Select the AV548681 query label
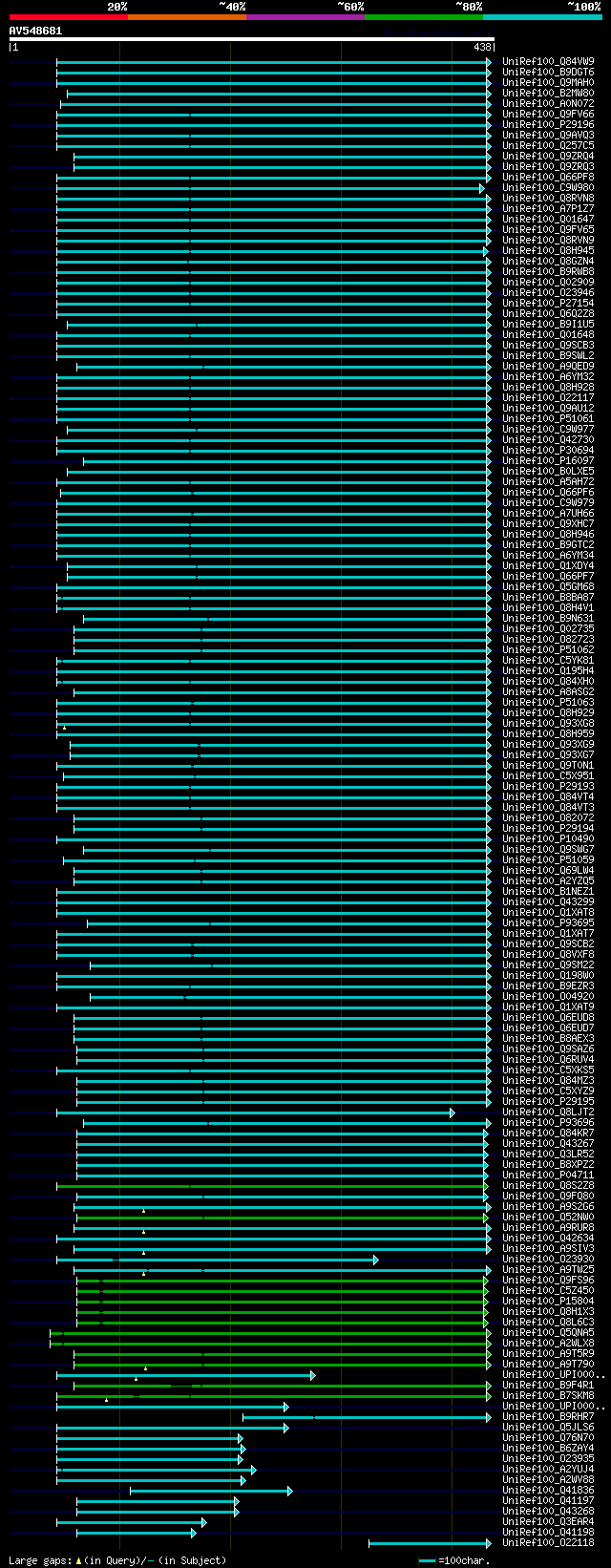Viewport: 611px width, 1568px height. (x=35, y=31)
